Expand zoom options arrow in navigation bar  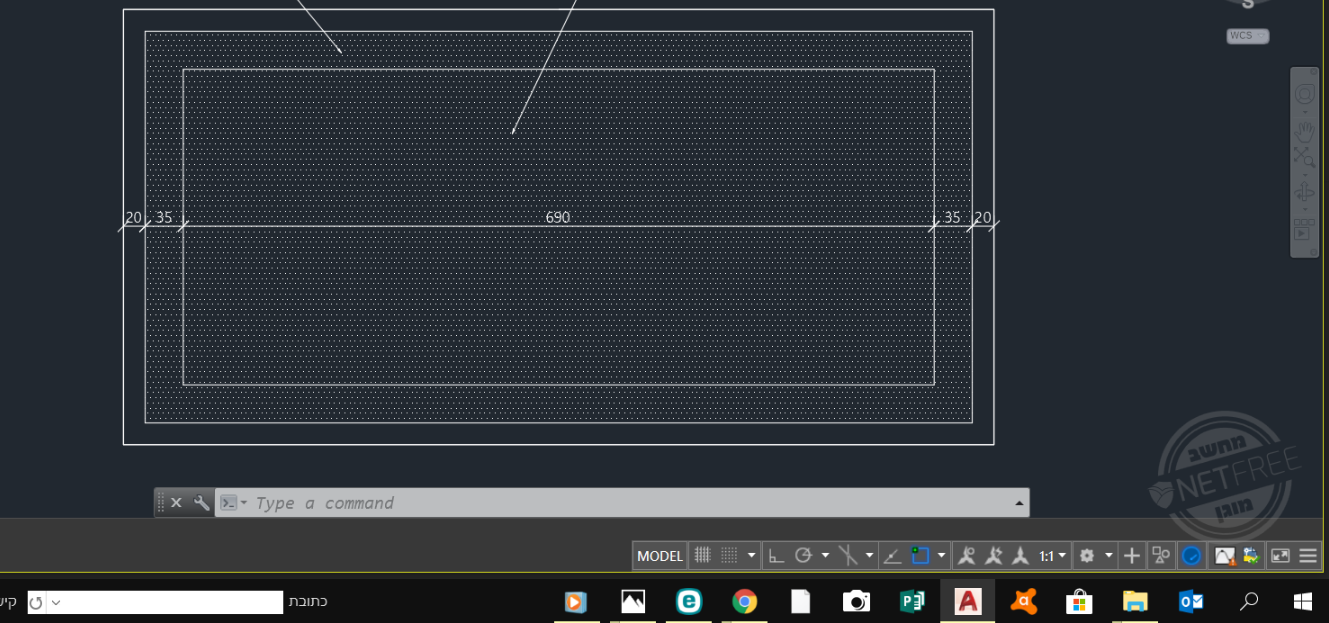(x=1305, y=173)
